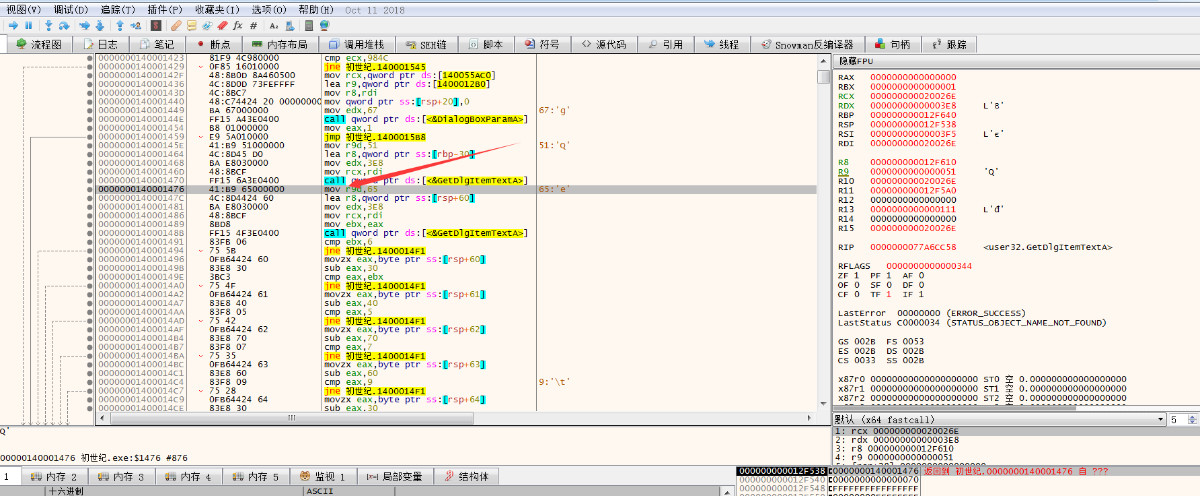Switch to the 源代码 tab
The height and width of the screenshot is (496, 1200).
pos(604,44)
